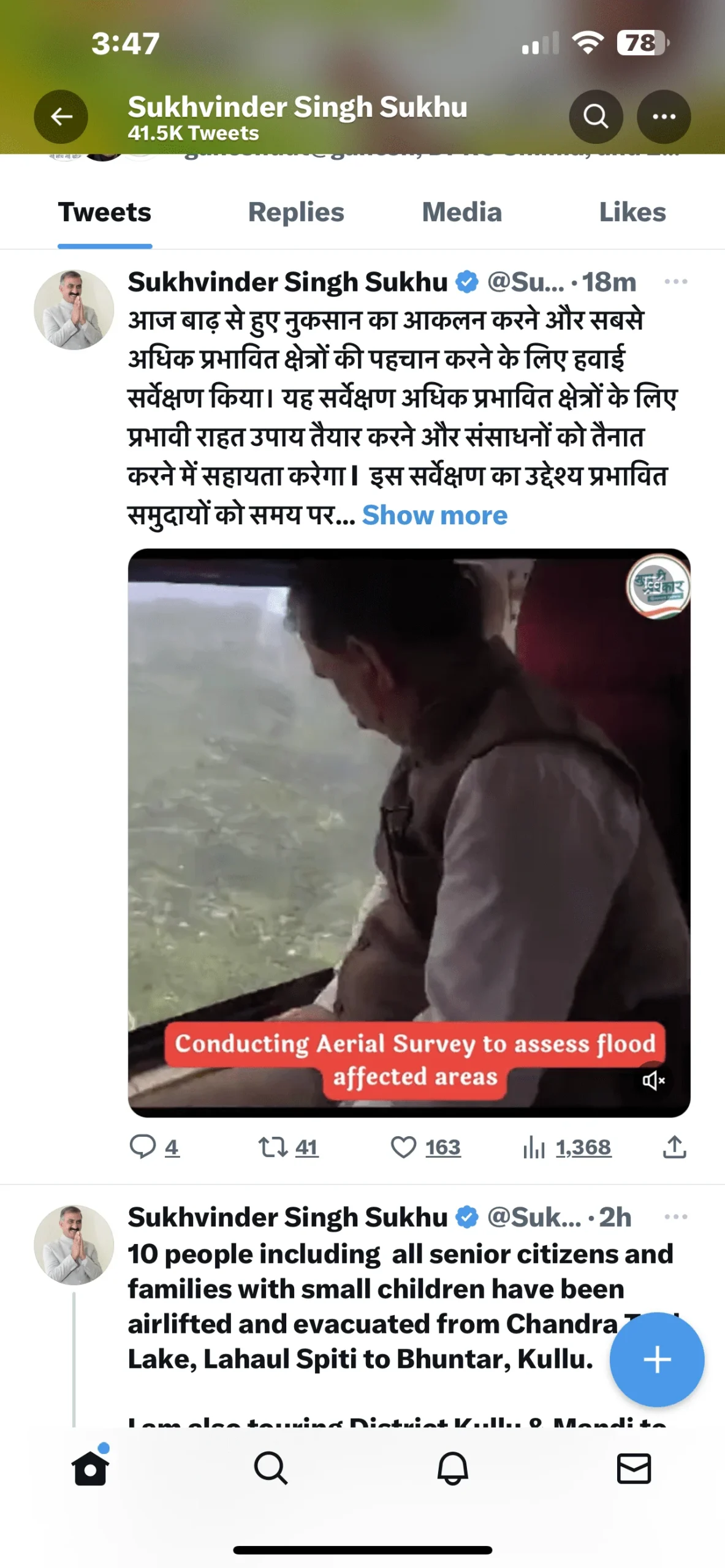Switch to the Replies tab

pos(296,213)
